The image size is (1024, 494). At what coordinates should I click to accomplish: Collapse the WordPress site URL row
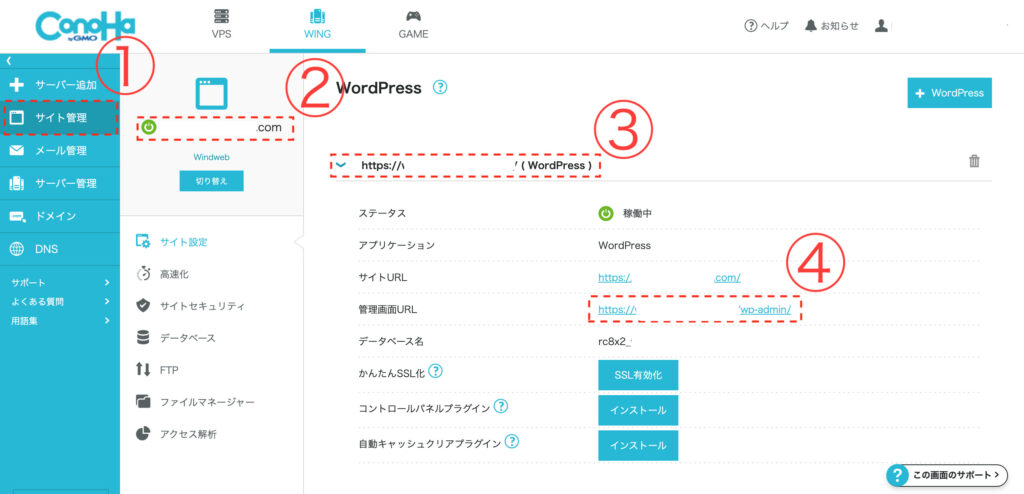click(x=342, y=164)
